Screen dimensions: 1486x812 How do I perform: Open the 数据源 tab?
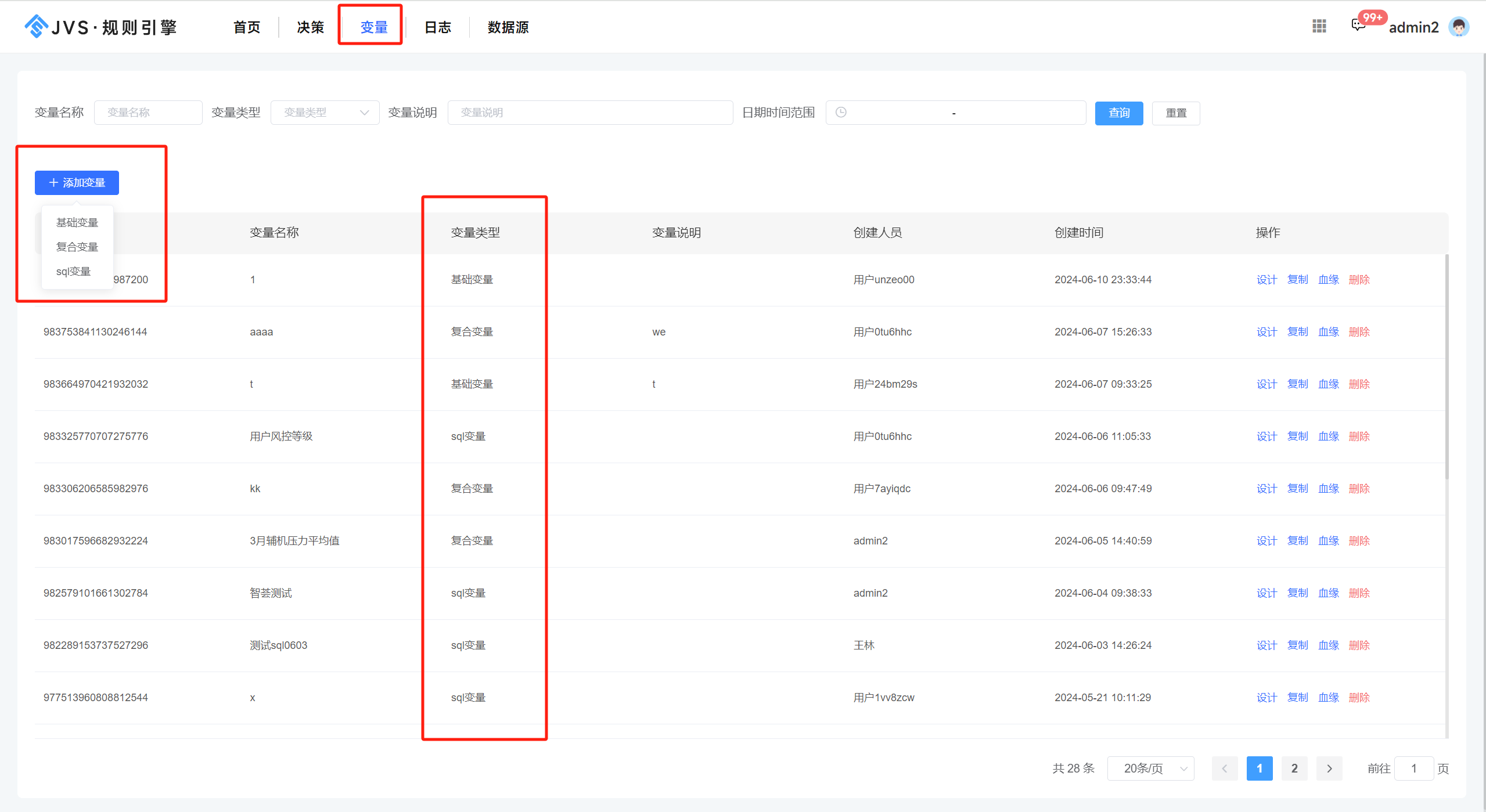point(508,27)
